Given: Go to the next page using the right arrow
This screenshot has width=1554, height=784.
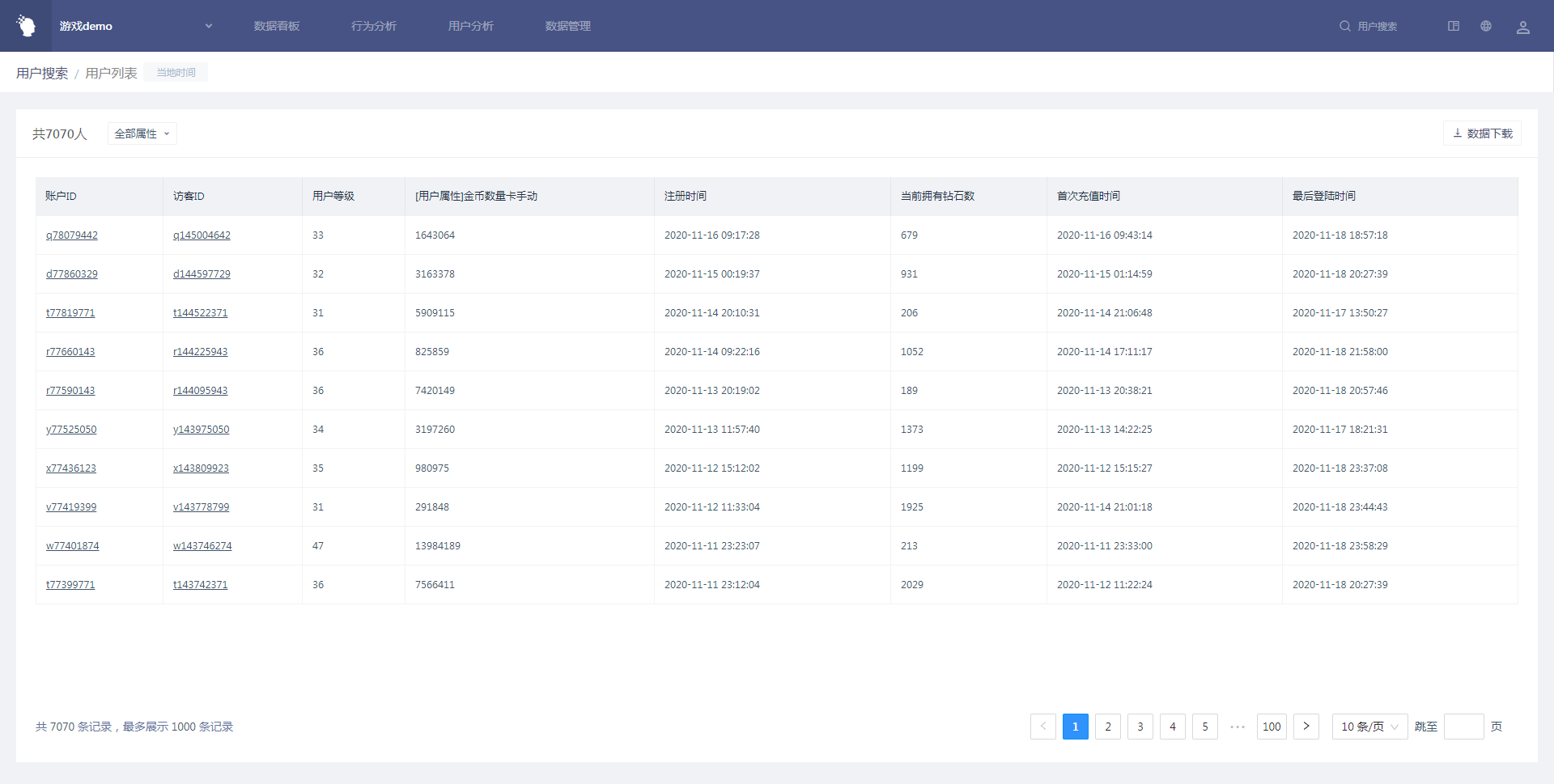Looking at the screenshot, I should point(1306,727).
